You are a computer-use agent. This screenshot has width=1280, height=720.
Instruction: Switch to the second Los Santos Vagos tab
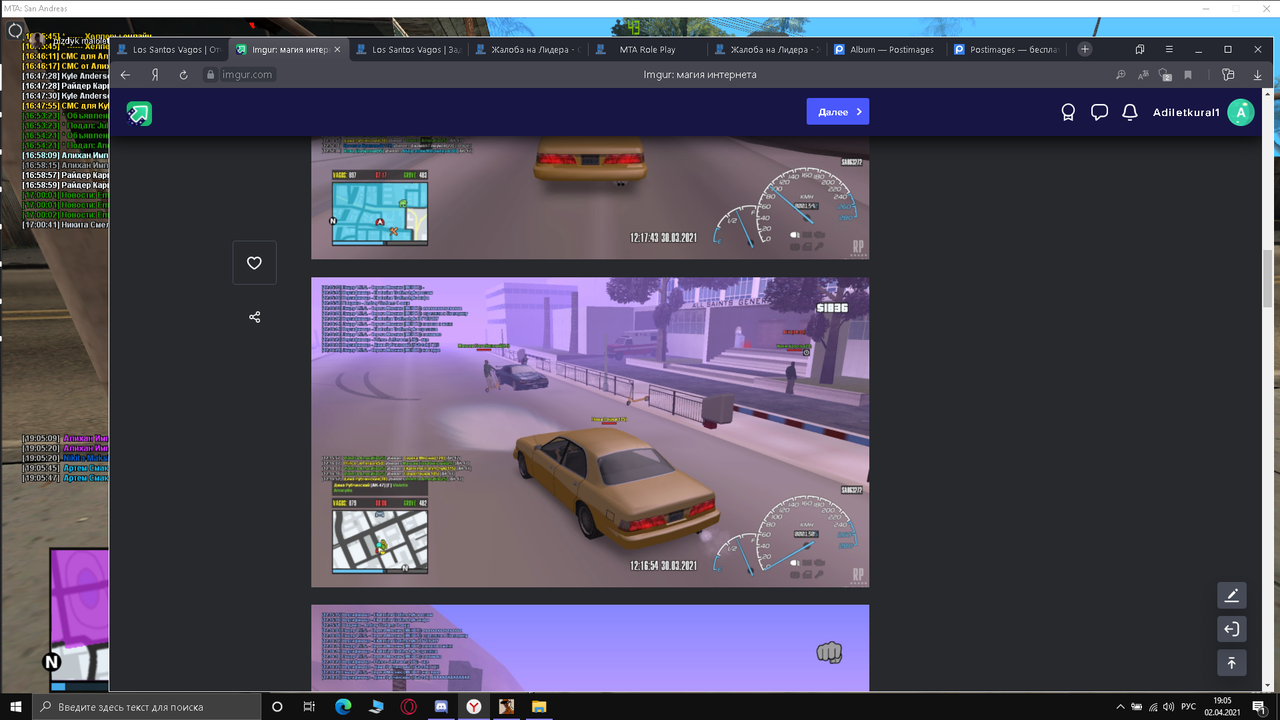coord(408,49)
